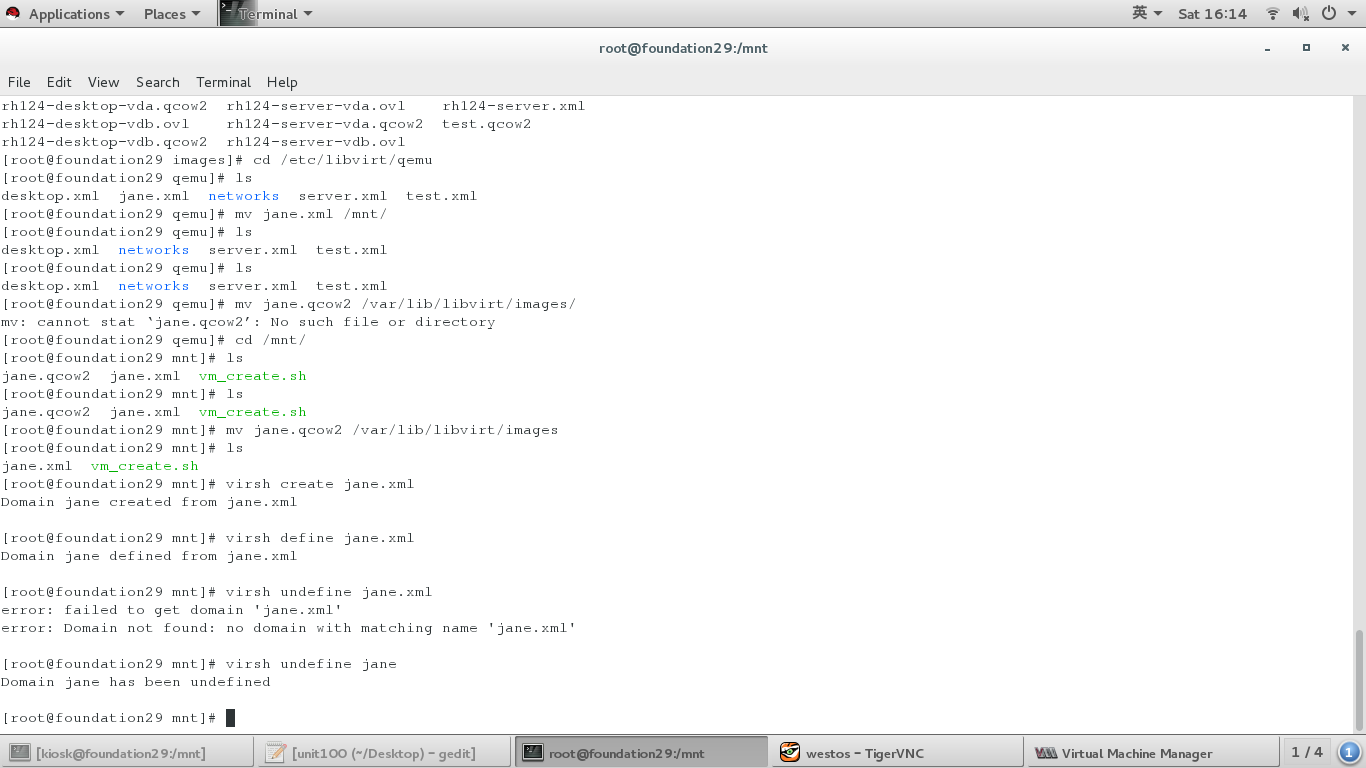Minimize the terminal window
The image size is (1366, 768).
[x=1268, y=48]
